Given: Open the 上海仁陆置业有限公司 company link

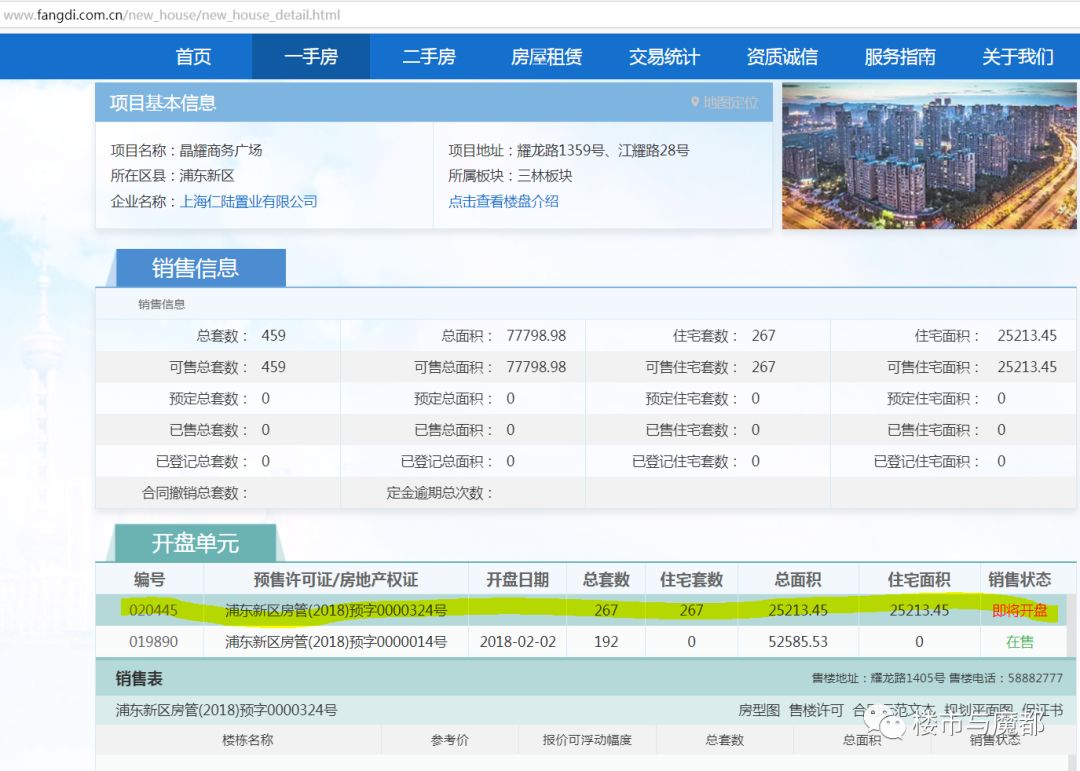Looking at the screenshot, I should [248, 201].
